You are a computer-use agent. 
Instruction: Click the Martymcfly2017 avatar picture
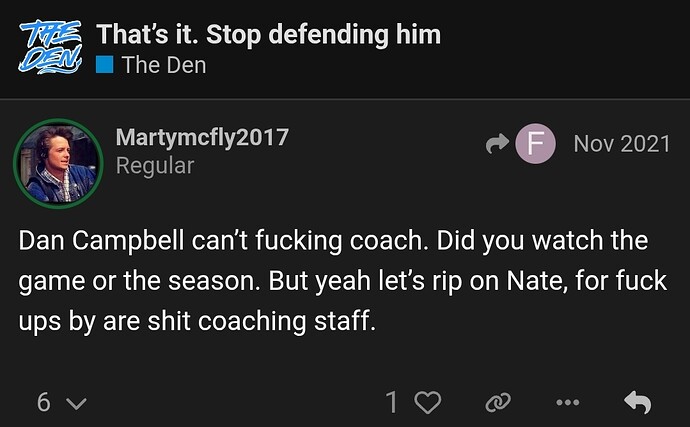pos(56,161)
